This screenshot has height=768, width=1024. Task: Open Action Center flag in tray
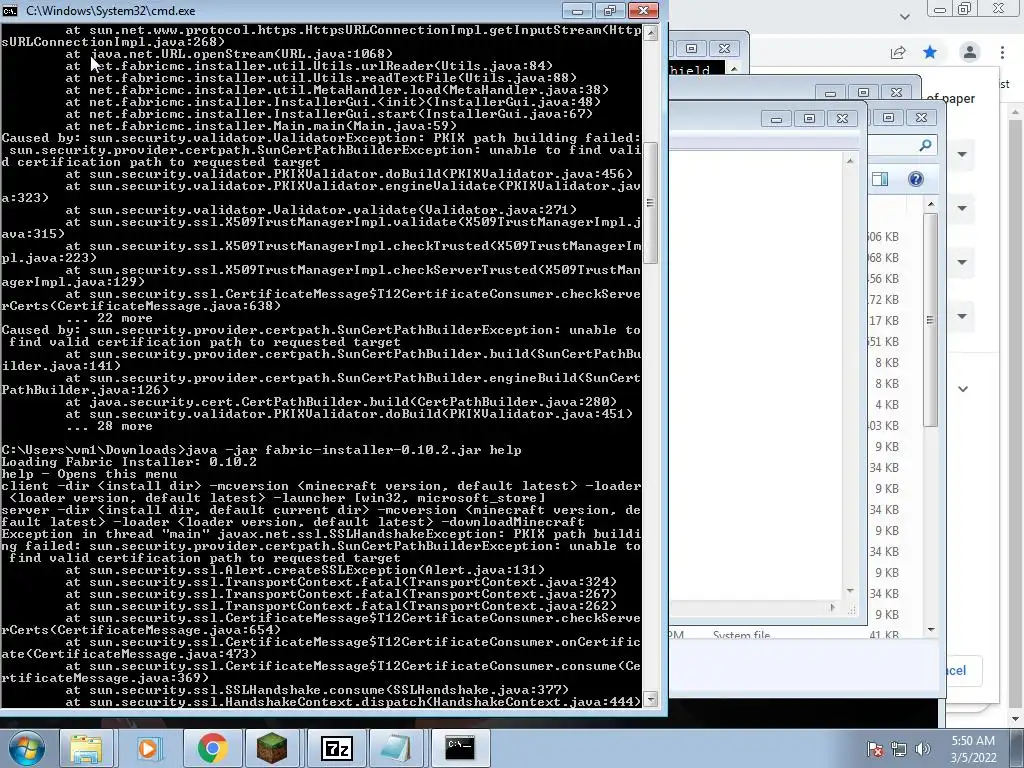(875, 748)
